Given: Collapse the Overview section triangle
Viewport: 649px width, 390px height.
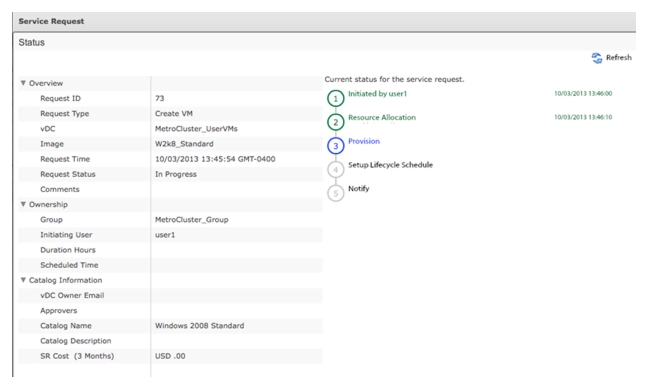Looking at the screenshot, I should coord(23,83).
